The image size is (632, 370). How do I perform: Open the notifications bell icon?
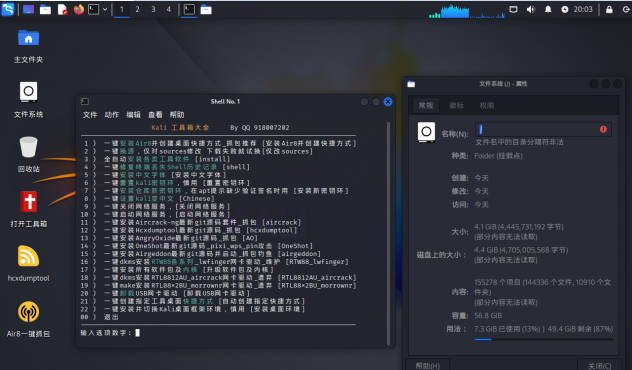[548, 9]
